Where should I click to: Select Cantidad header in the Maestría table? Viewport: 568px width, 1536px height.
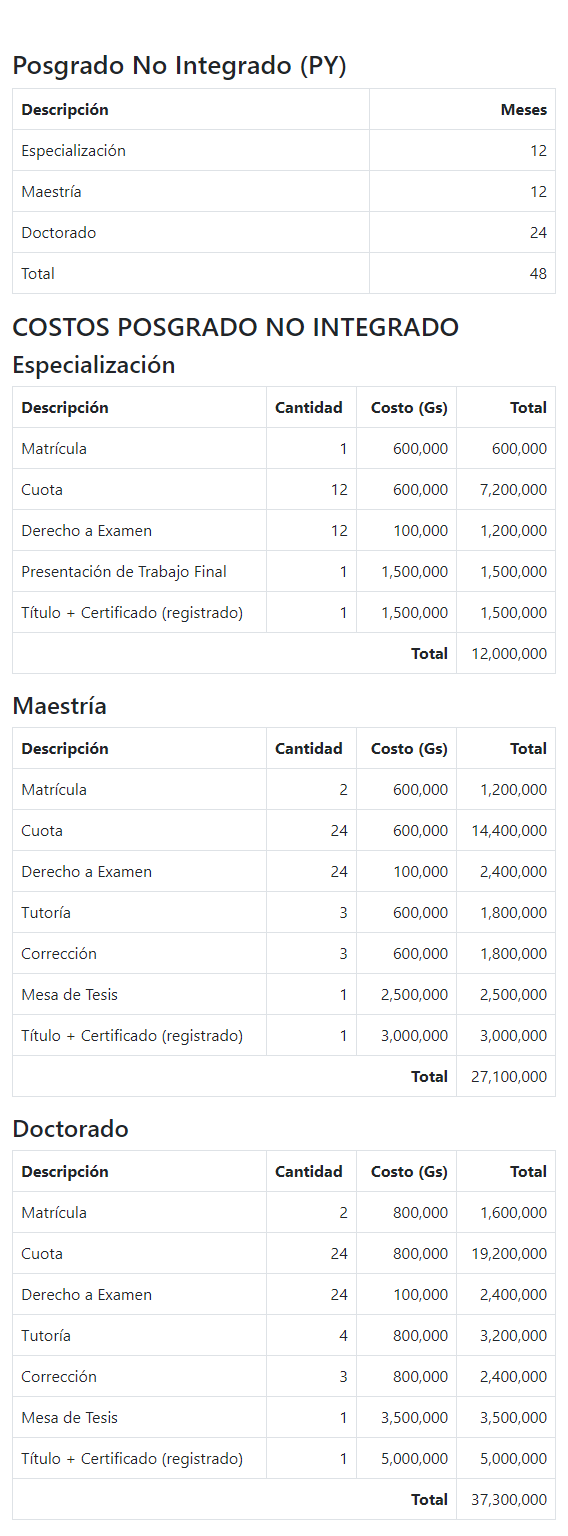pyautogui.click(x=309, y=749)
